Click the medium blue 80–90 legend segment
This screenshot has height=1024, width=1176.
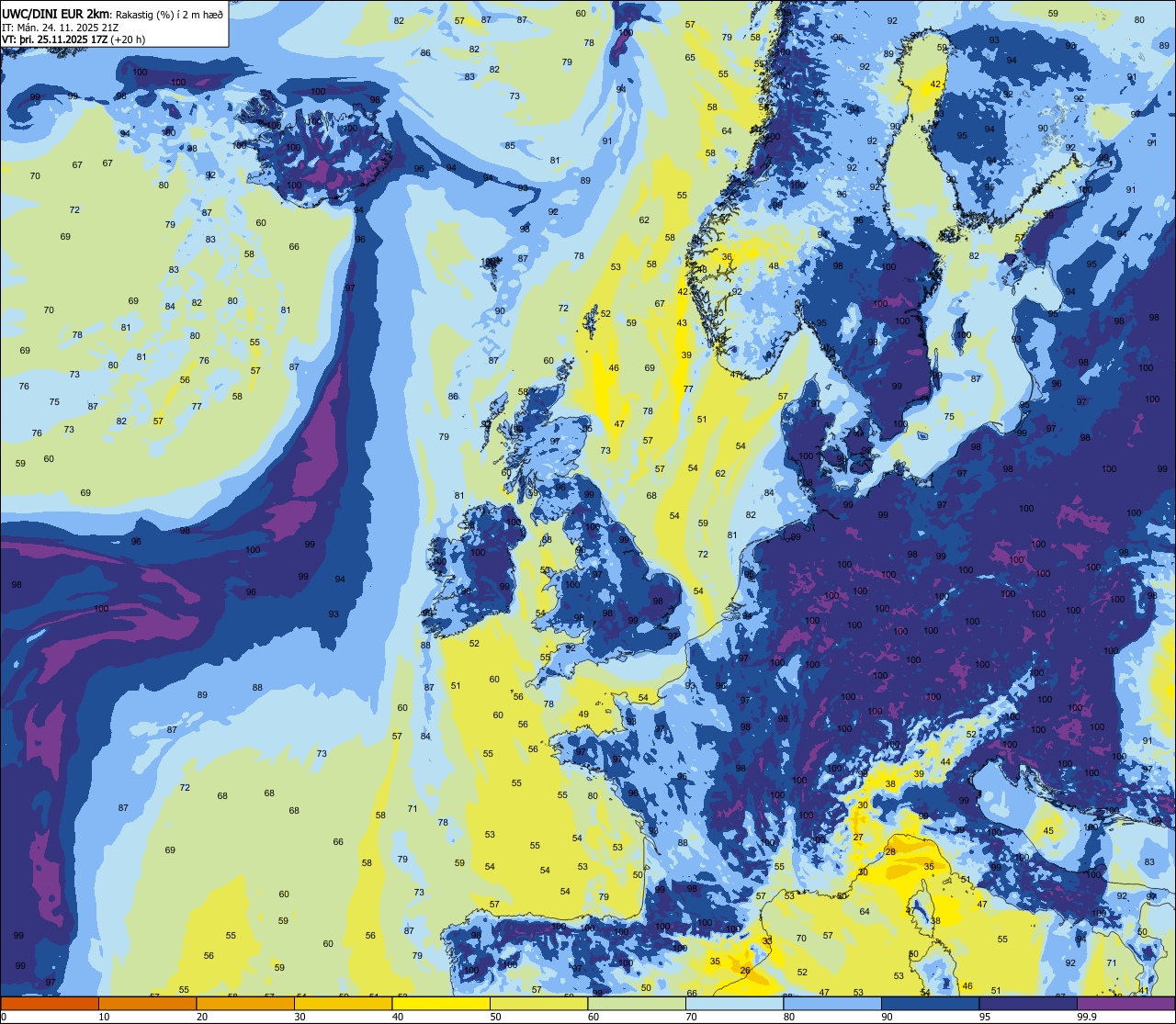point(832,1003)
